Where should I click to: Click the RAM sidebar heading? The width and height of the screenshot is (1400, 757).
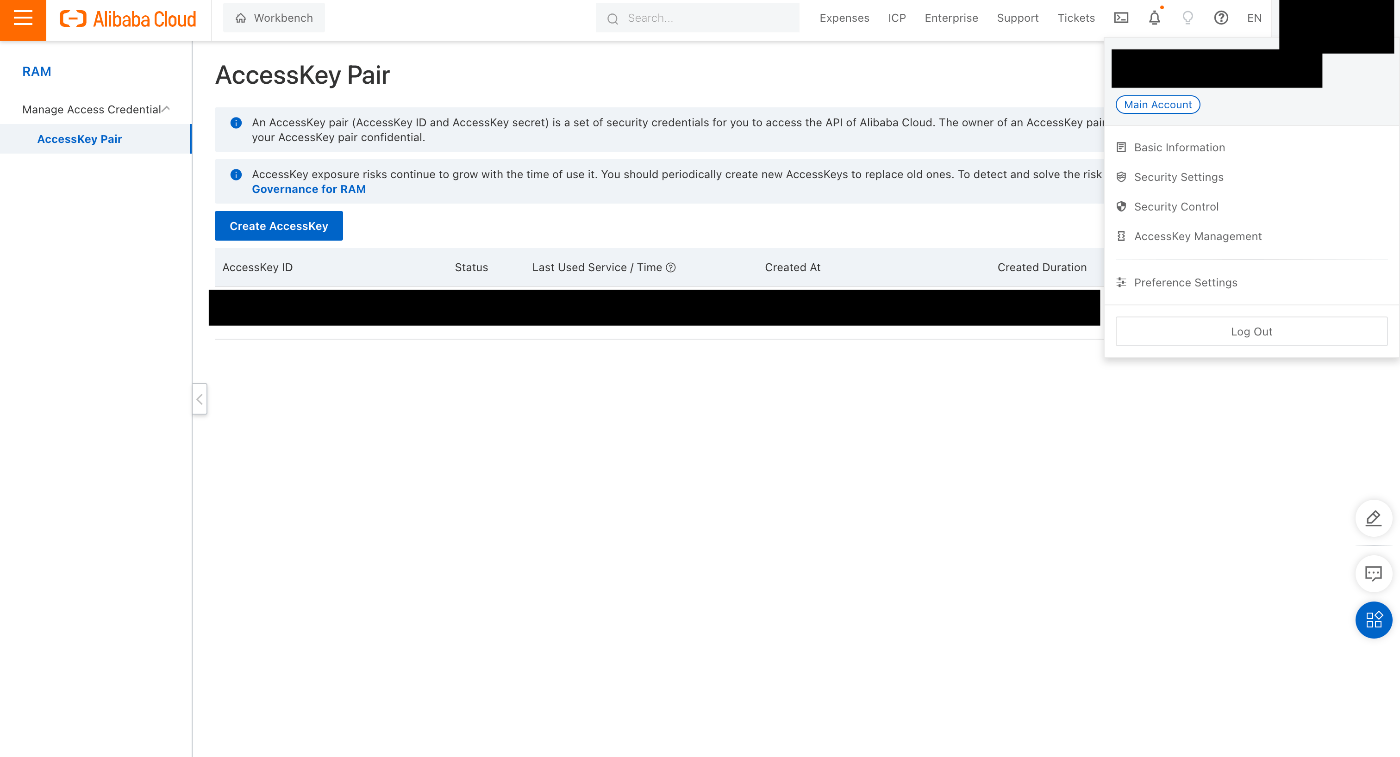[x=37, y=72]
